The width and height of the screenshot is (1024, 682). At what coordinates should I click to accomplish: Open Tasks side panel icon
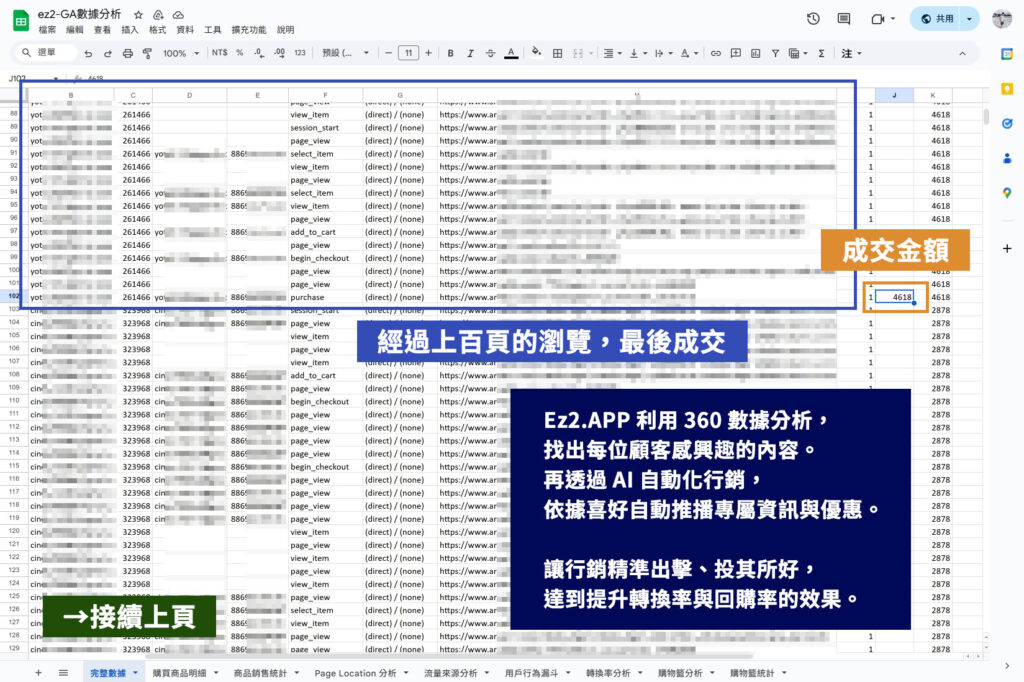coord(1007,123)
